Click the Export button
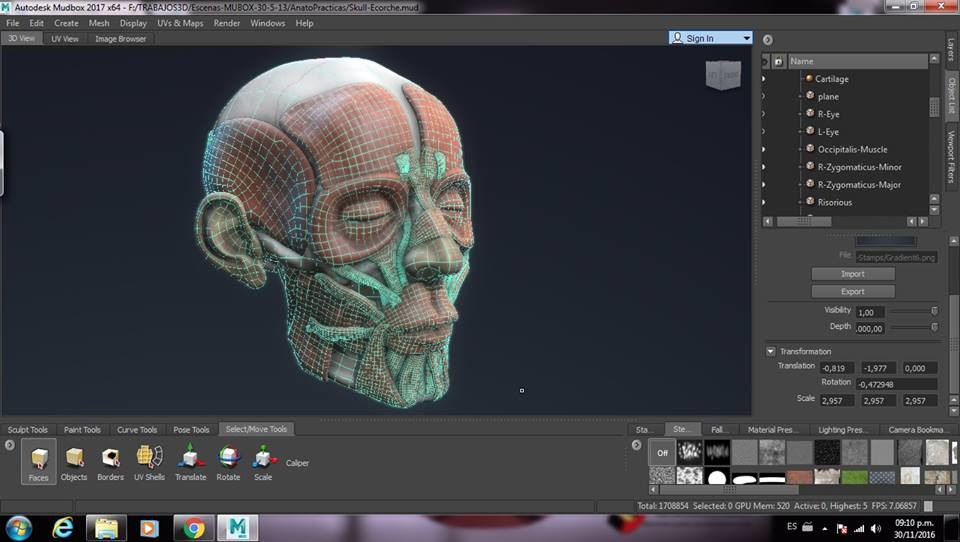 pyautogui.click(x=852, y=292)
